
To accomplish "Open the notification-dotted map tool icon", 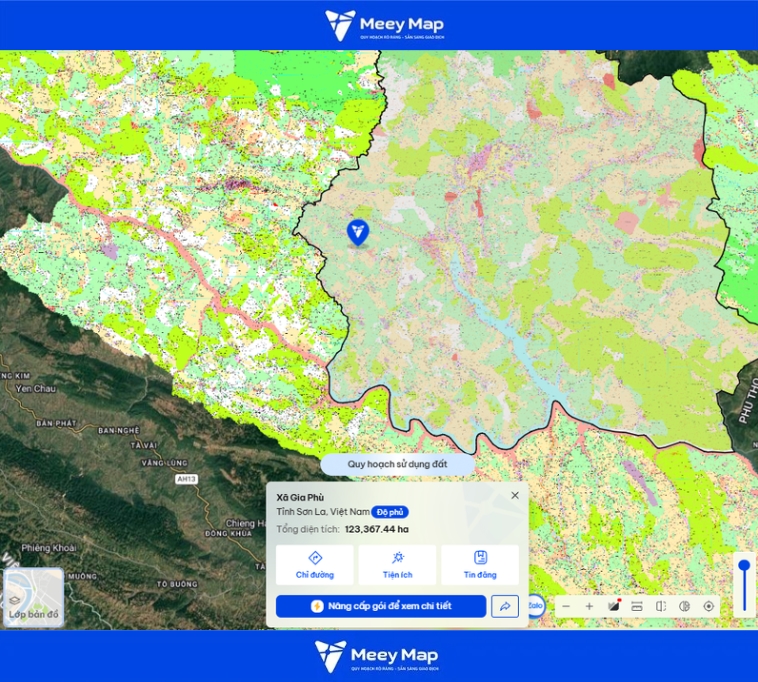I will [x=613, y=606].
